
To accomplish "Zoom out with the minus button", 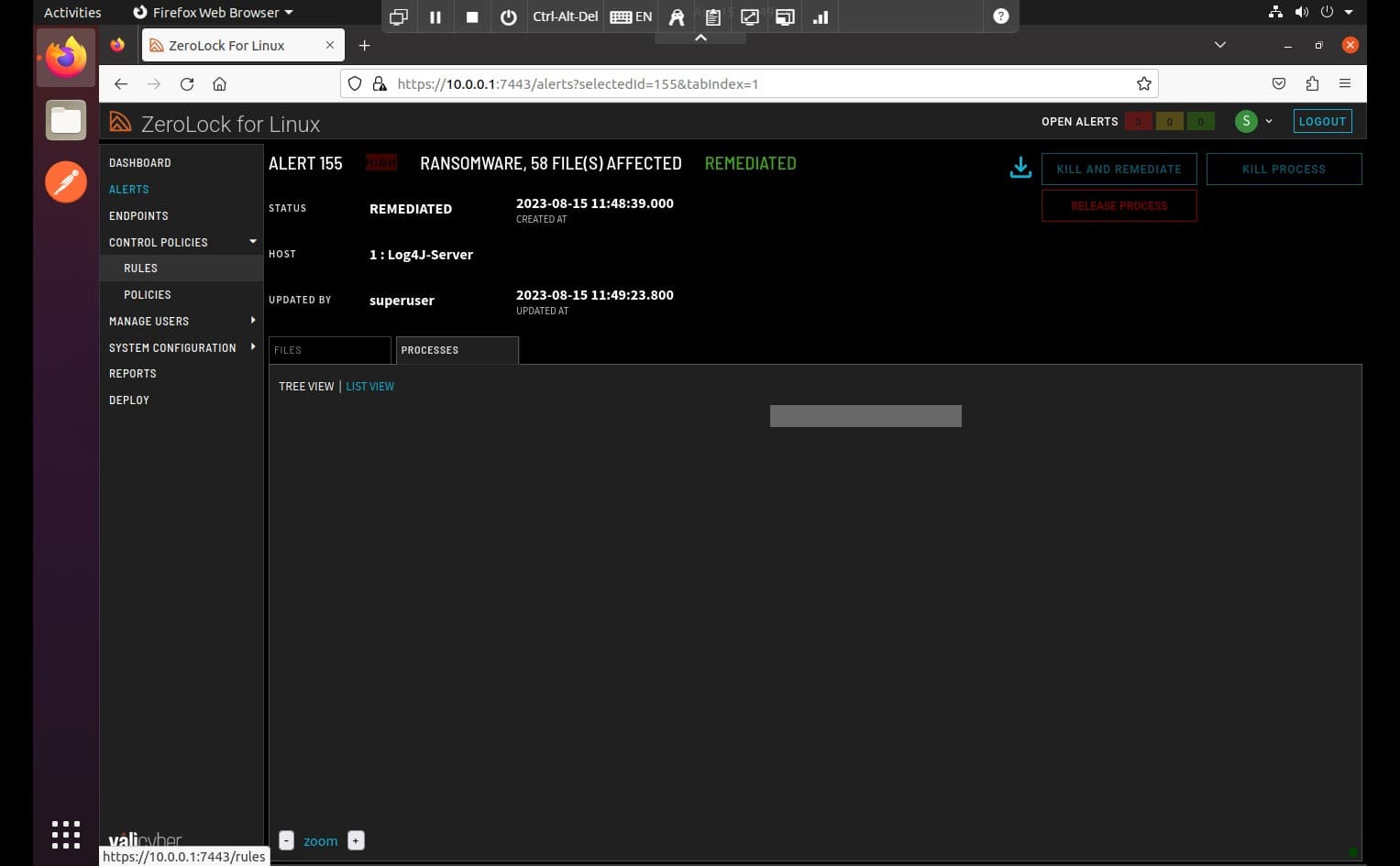I will [x=286, y=840].
